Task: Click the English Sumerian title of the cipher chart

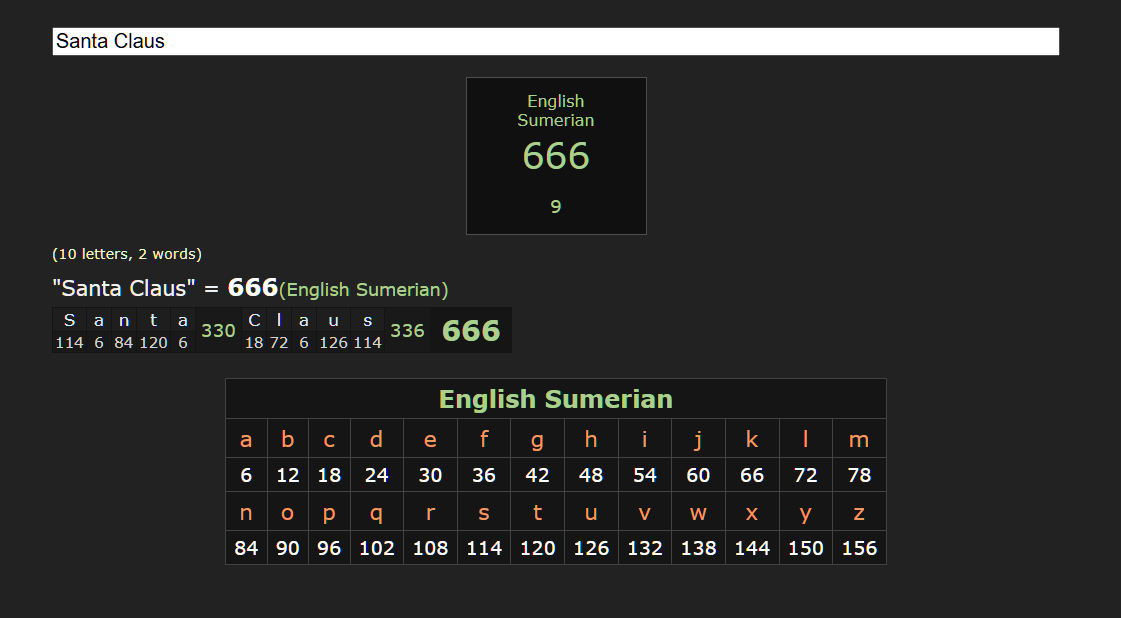Action: (x=555, y=399)
